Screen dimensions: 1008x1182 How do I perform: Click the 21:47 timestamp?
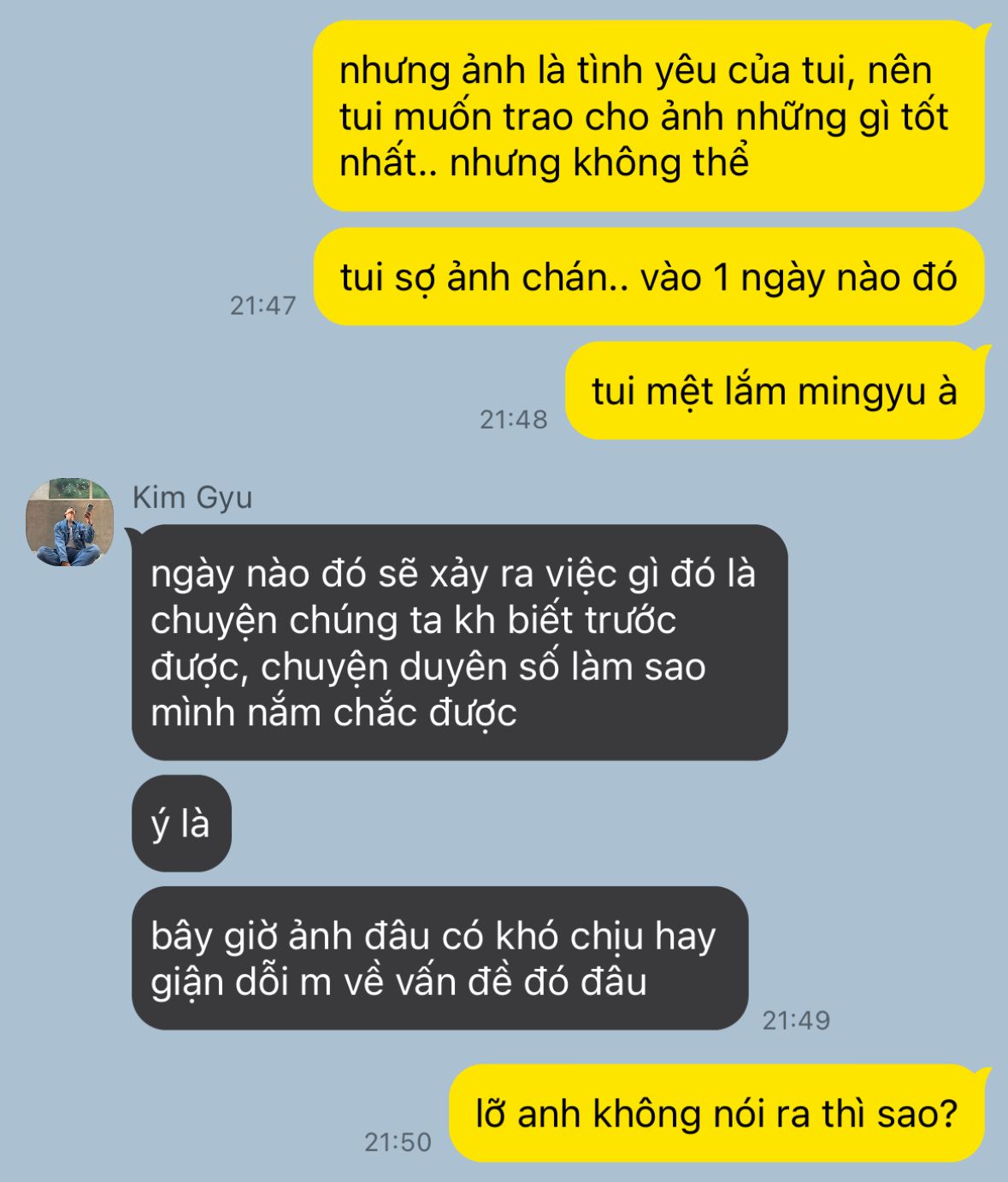pyautogui.click(x=262, y=305)
